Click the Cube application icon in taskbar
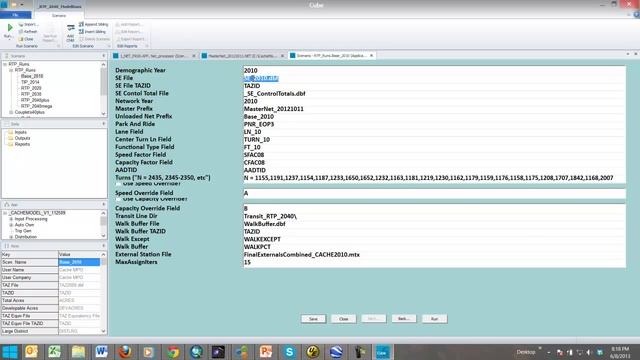Screen dimensions: 640x360 [x=382, y=352]
